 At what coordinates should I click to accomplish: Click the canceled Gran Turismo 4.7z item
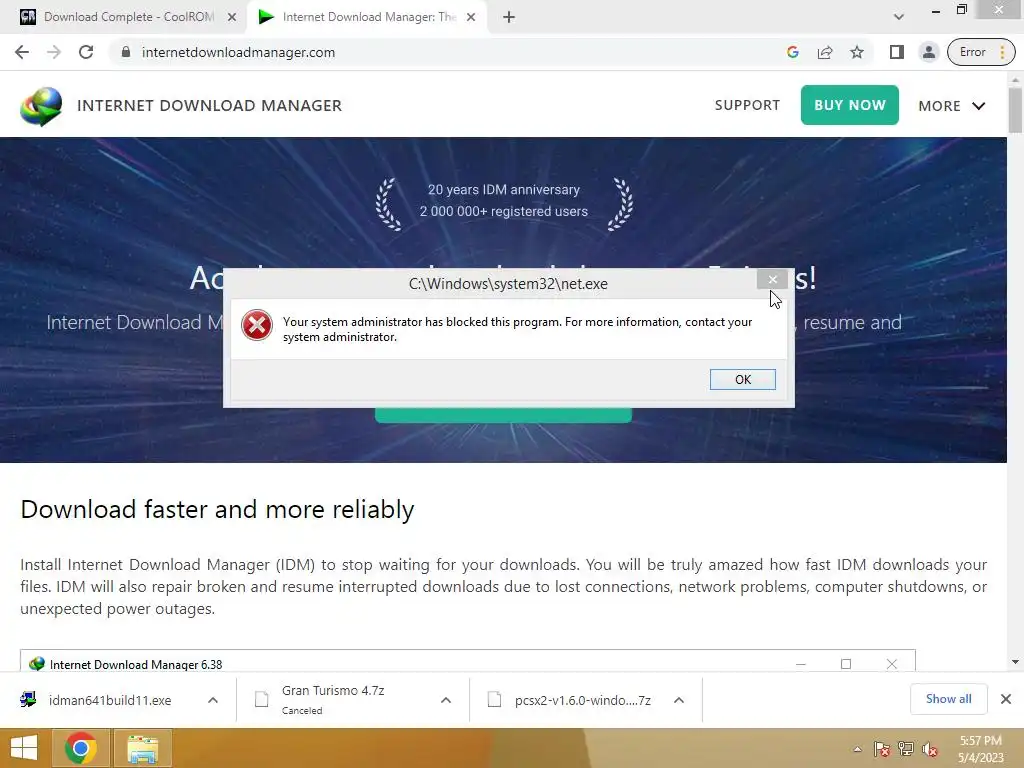pos(333,700)
